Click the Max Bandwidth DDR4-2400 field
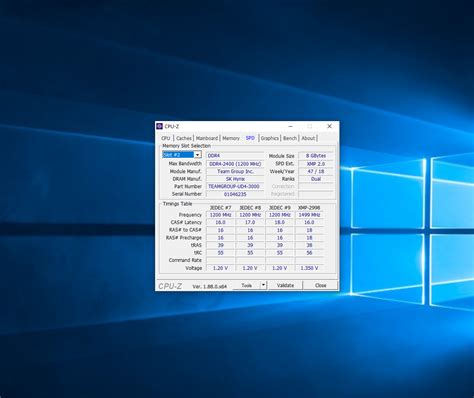This screenshot has height=398, width=474. click(x=235, y=164)
